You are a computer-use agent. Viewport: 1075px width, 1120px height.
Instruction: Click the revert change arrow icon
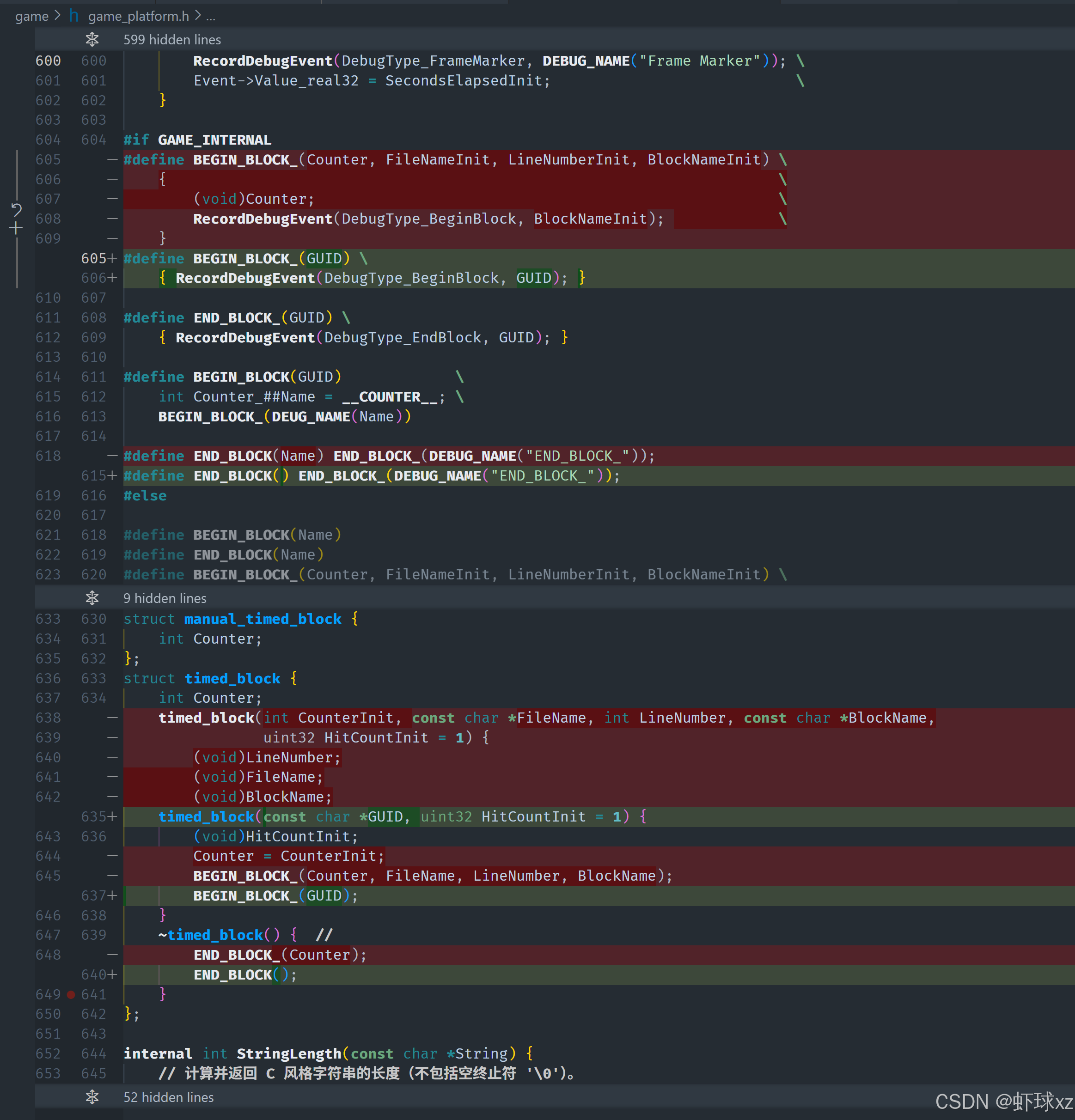[16, 210]
